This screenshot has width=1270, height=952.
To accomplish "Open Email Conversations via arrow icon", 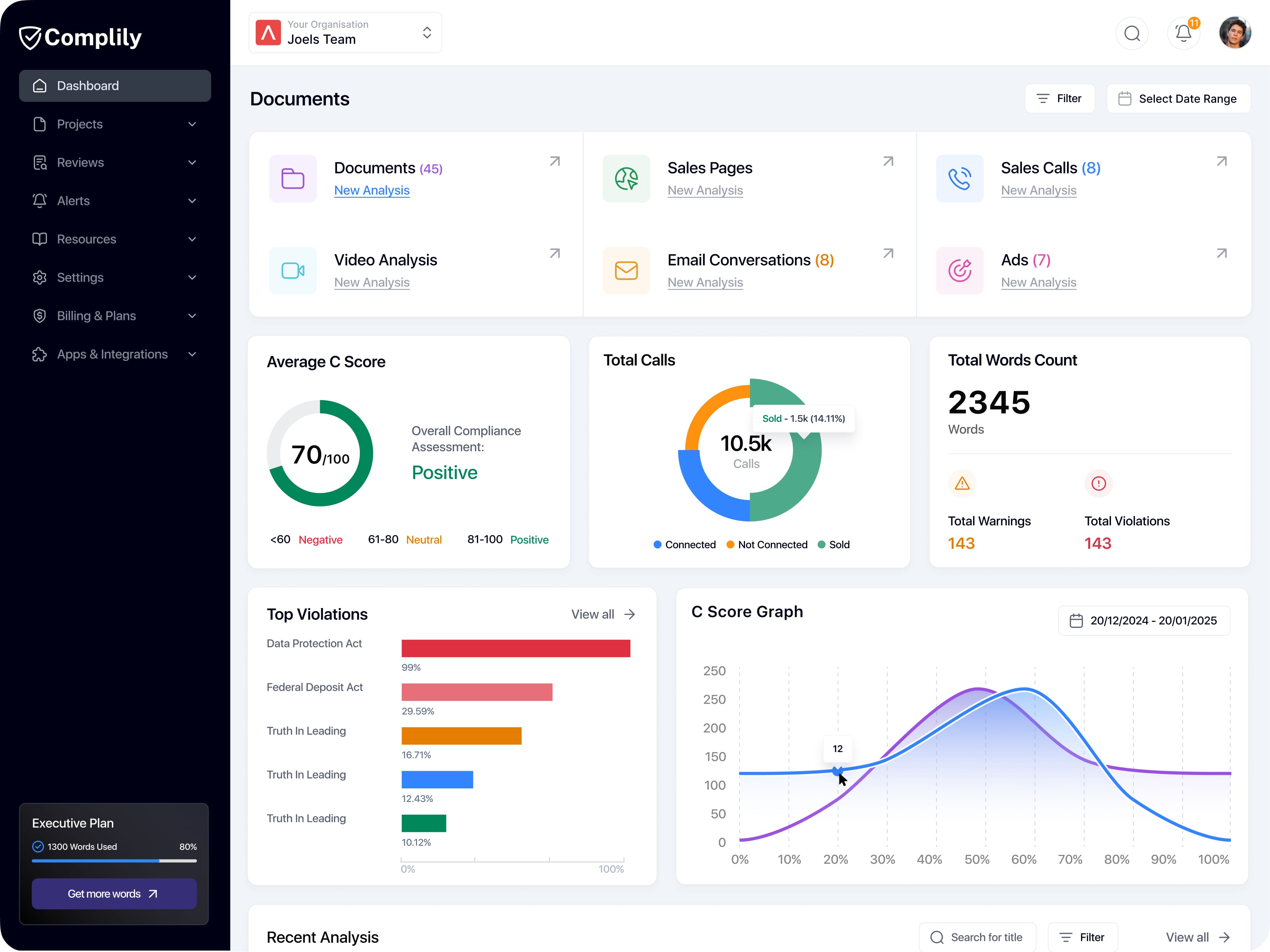I will coord(888,253).
